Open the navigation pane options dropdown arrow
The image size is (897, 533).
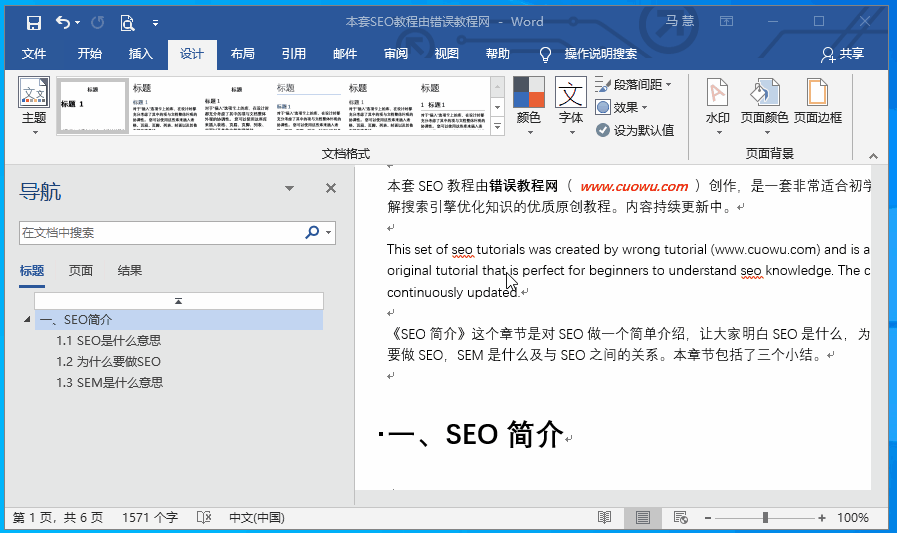click(289, 188)
